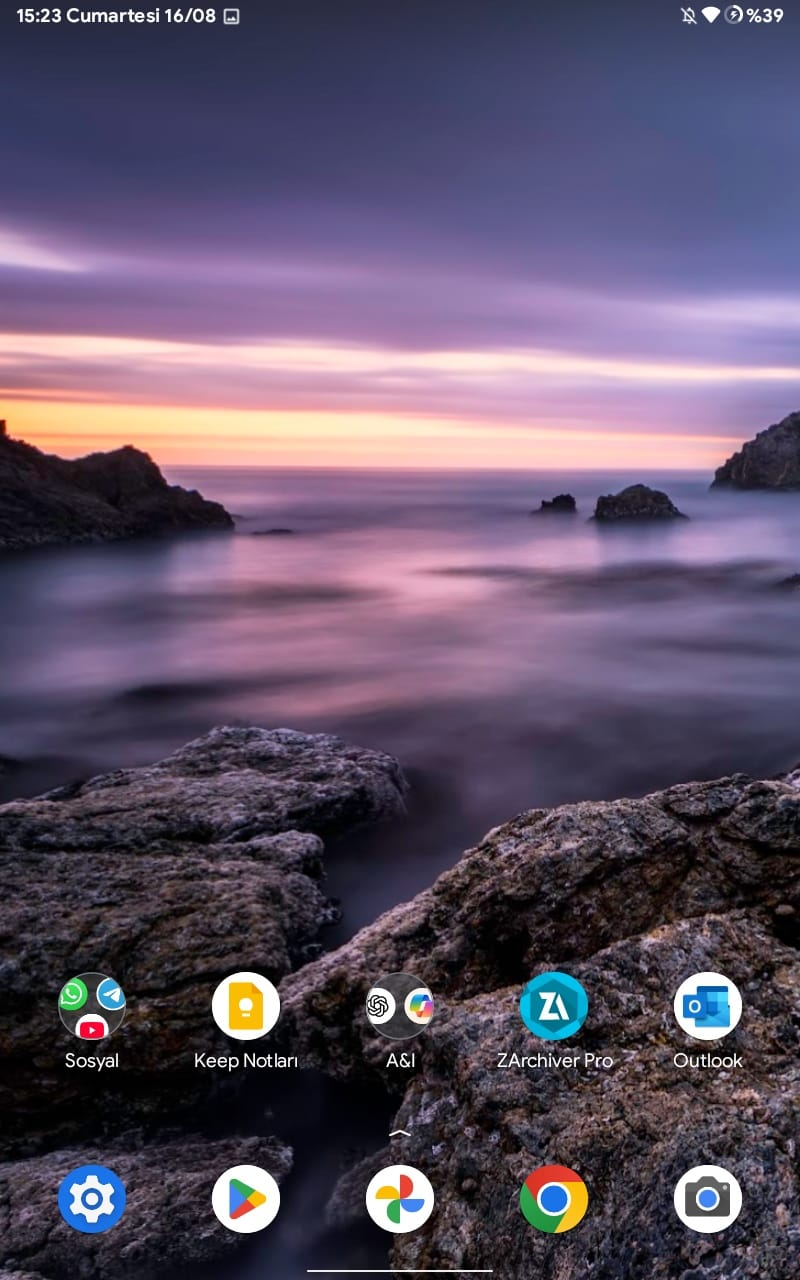
Task: Open the Sosyal app folder
Action: pyautogui.click(x=92, y=1006)
